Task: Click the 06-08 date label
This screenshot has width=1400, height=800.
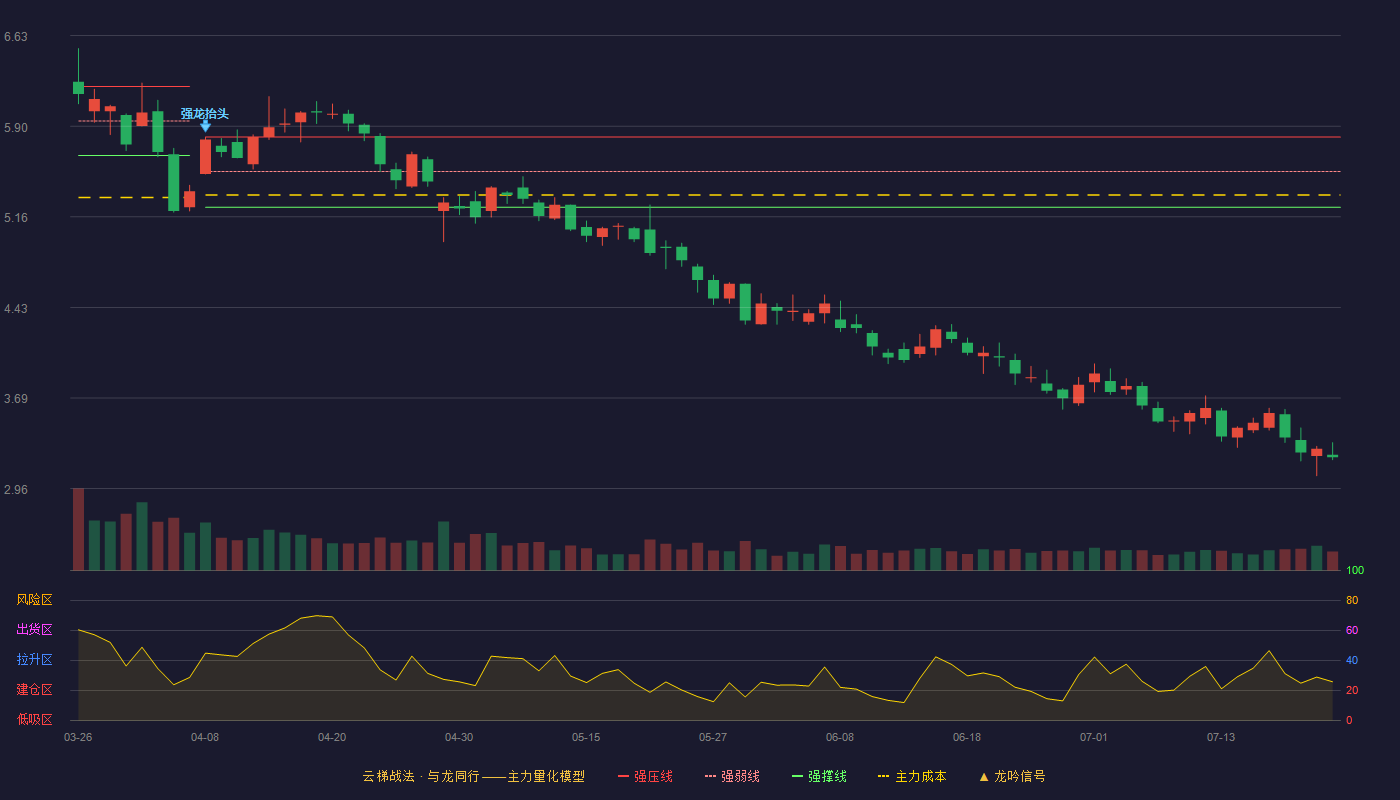Action: (x=840, y=737)
